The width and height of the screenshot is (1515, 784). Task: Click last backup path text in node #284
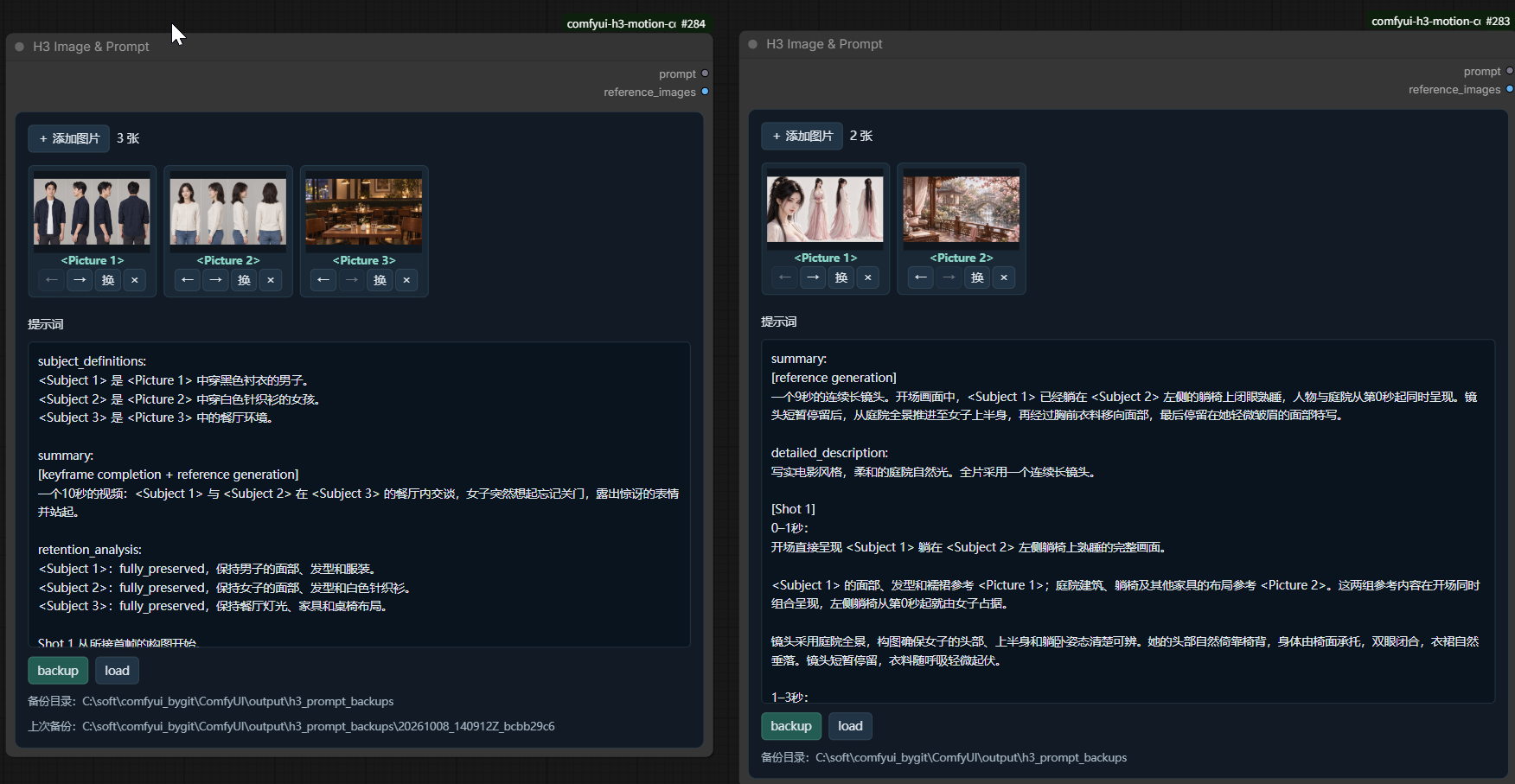click(291, 726)
